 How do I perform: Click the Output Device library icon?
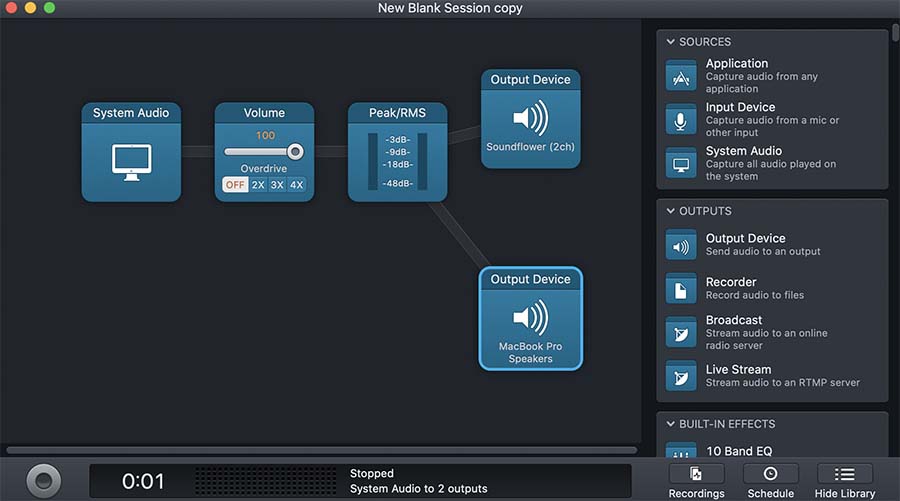681,245
